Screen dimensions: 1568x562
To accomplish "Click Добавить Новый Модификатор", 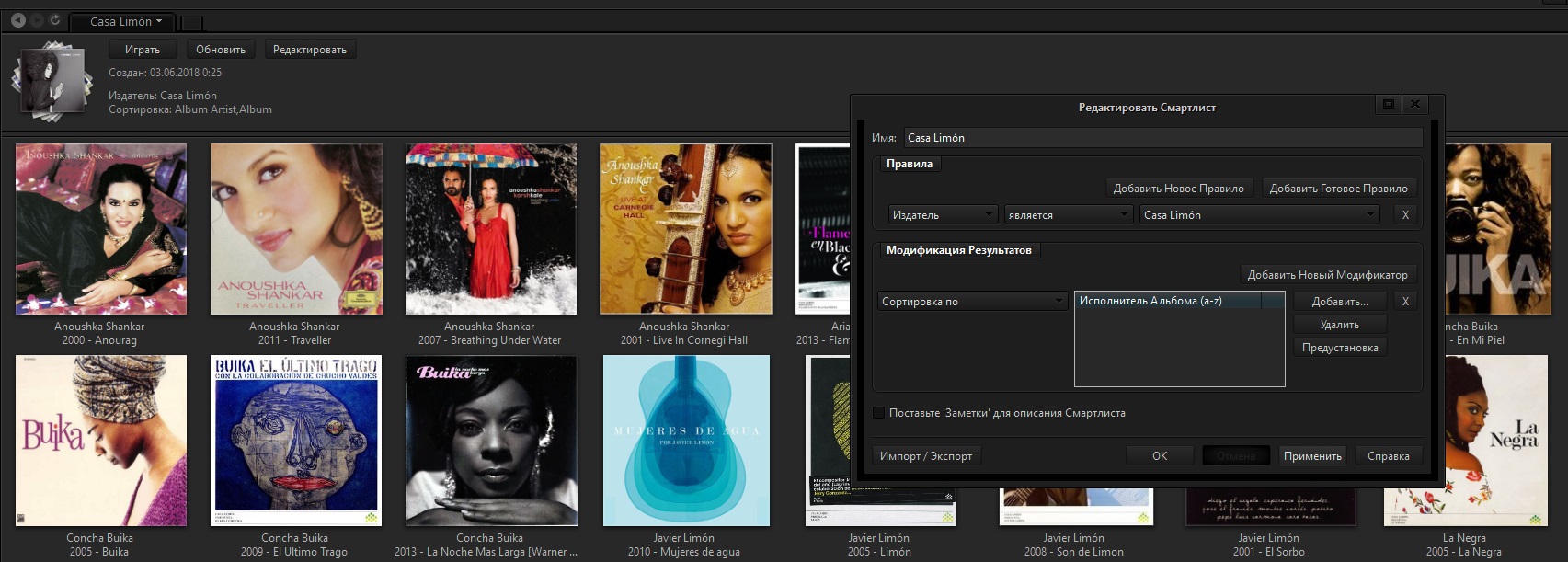I will pos(1327,275).
